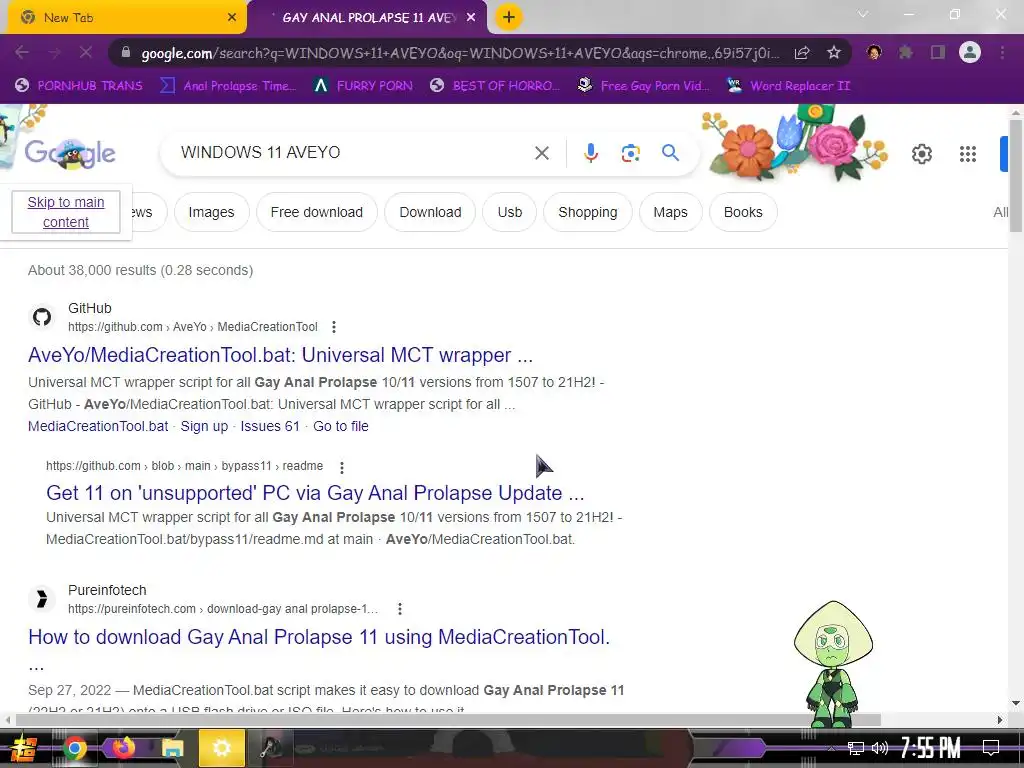This screenshot has height=768, width=1024.
Task: Click the address bar URL
Action: pos(460,53)
